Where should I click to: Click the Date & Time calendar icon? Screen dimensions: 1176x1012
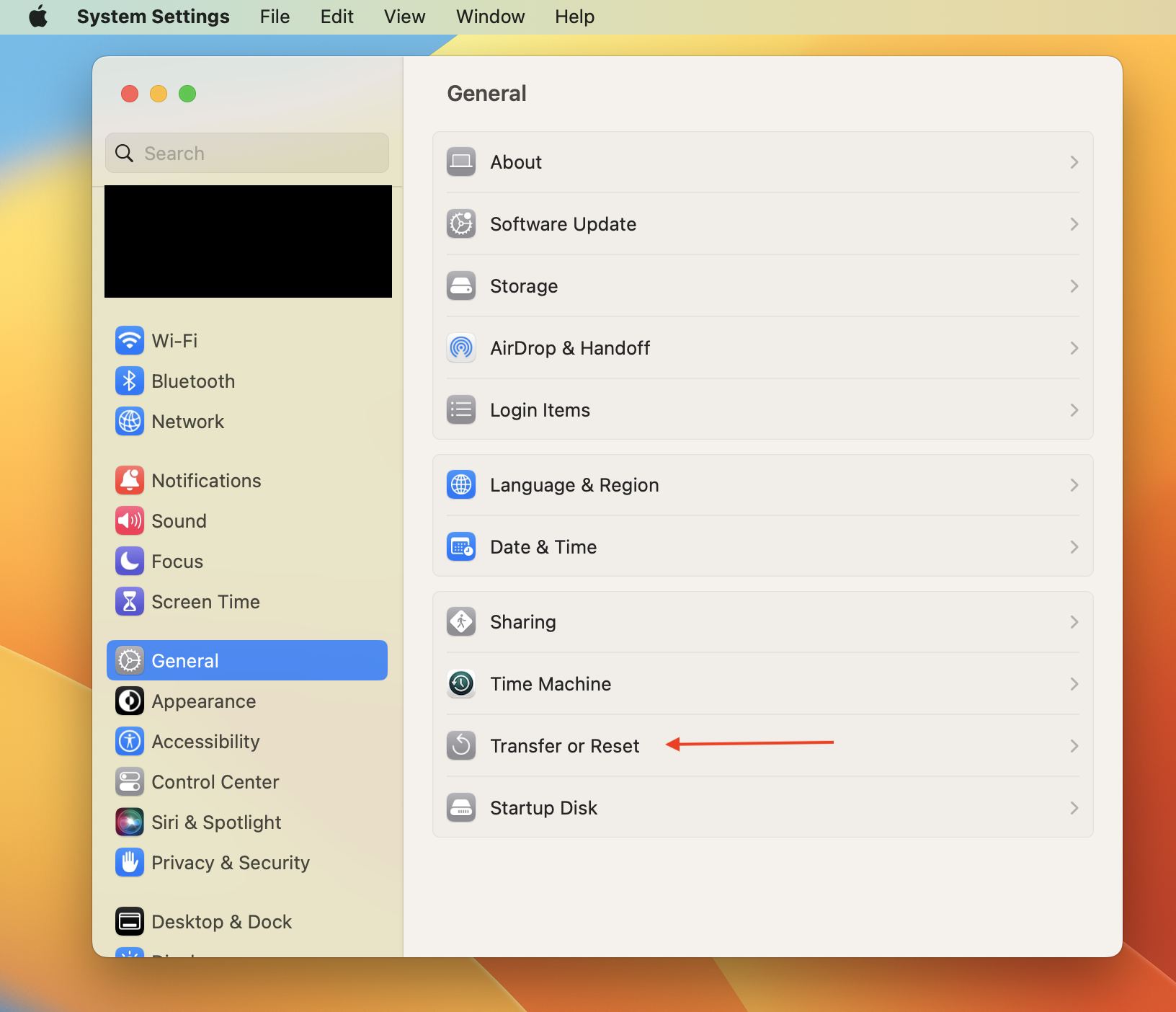pyautogui.click(x=461, y=546)
